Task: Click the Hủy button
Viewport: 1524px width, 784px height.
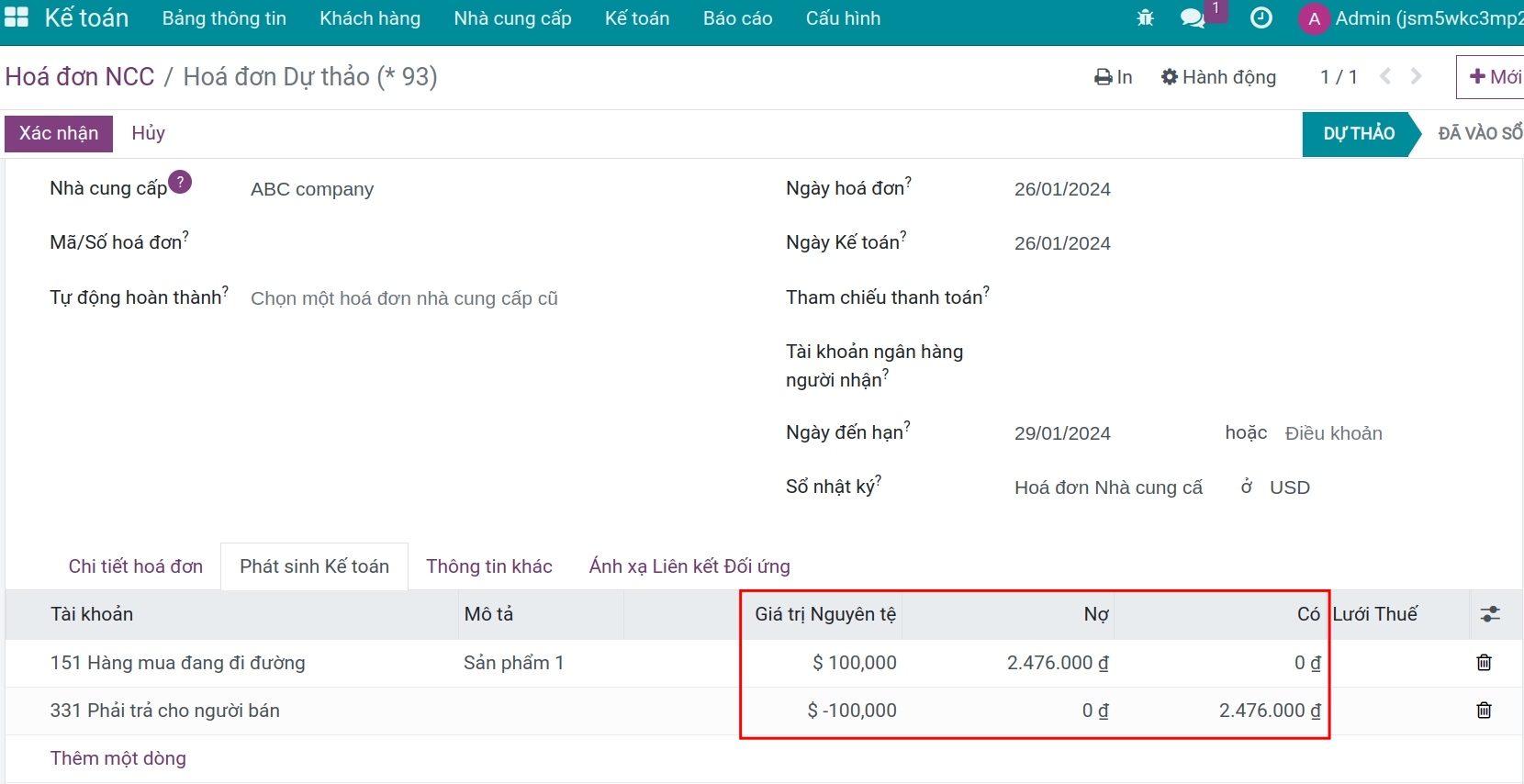Action: point(148,133)
